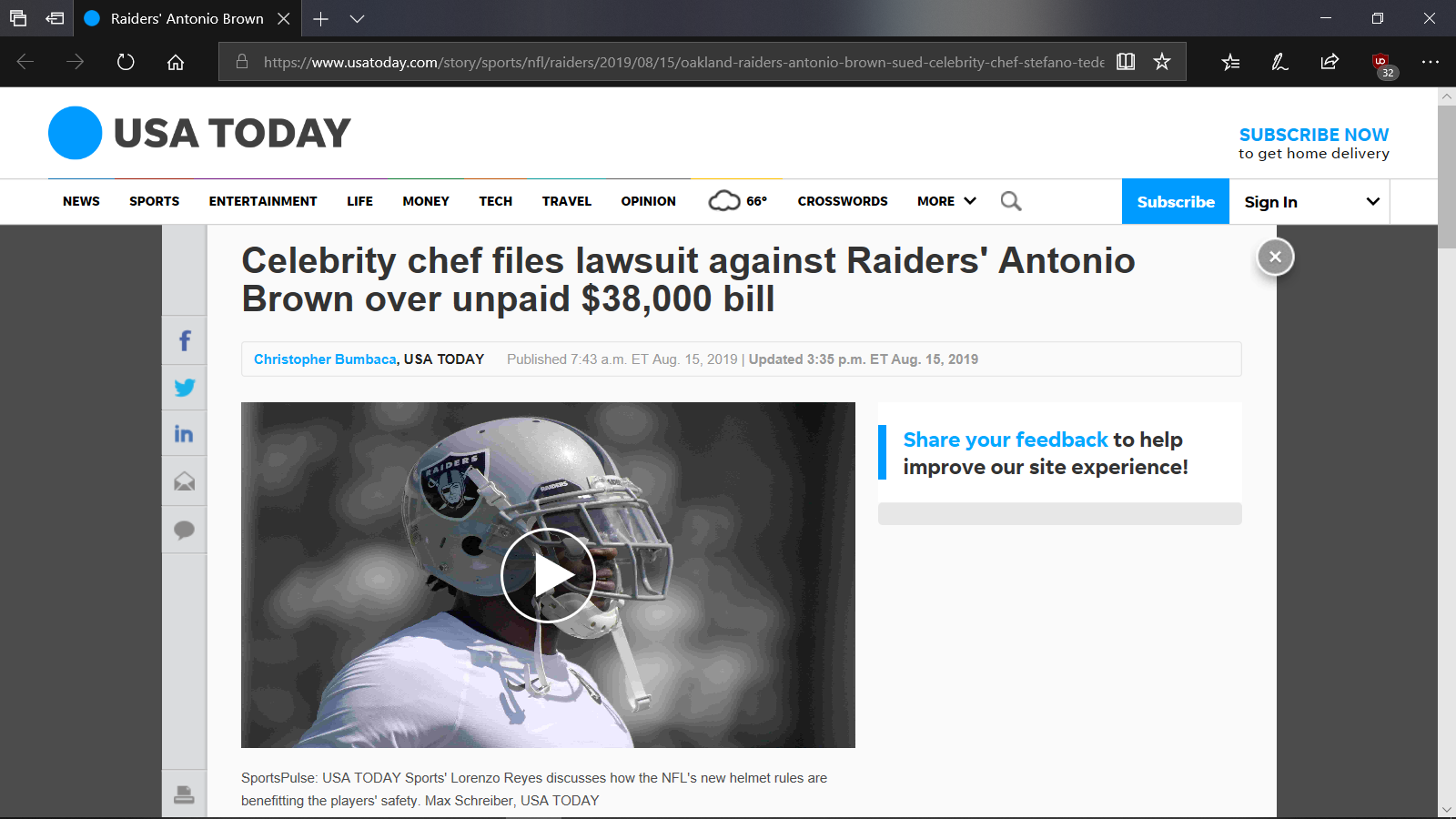The image size is (1456, 819).
Task: Open the MONEY section
Action: point(426,201)
